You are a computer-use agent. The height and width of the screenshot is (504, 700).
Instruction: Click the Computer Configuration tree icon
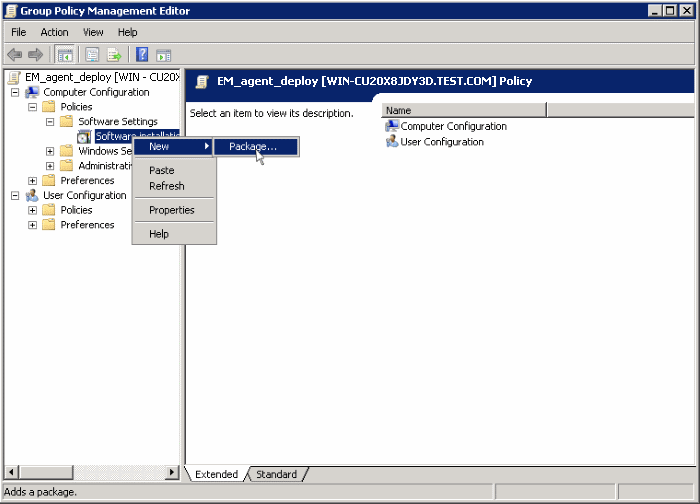[32, 92]
